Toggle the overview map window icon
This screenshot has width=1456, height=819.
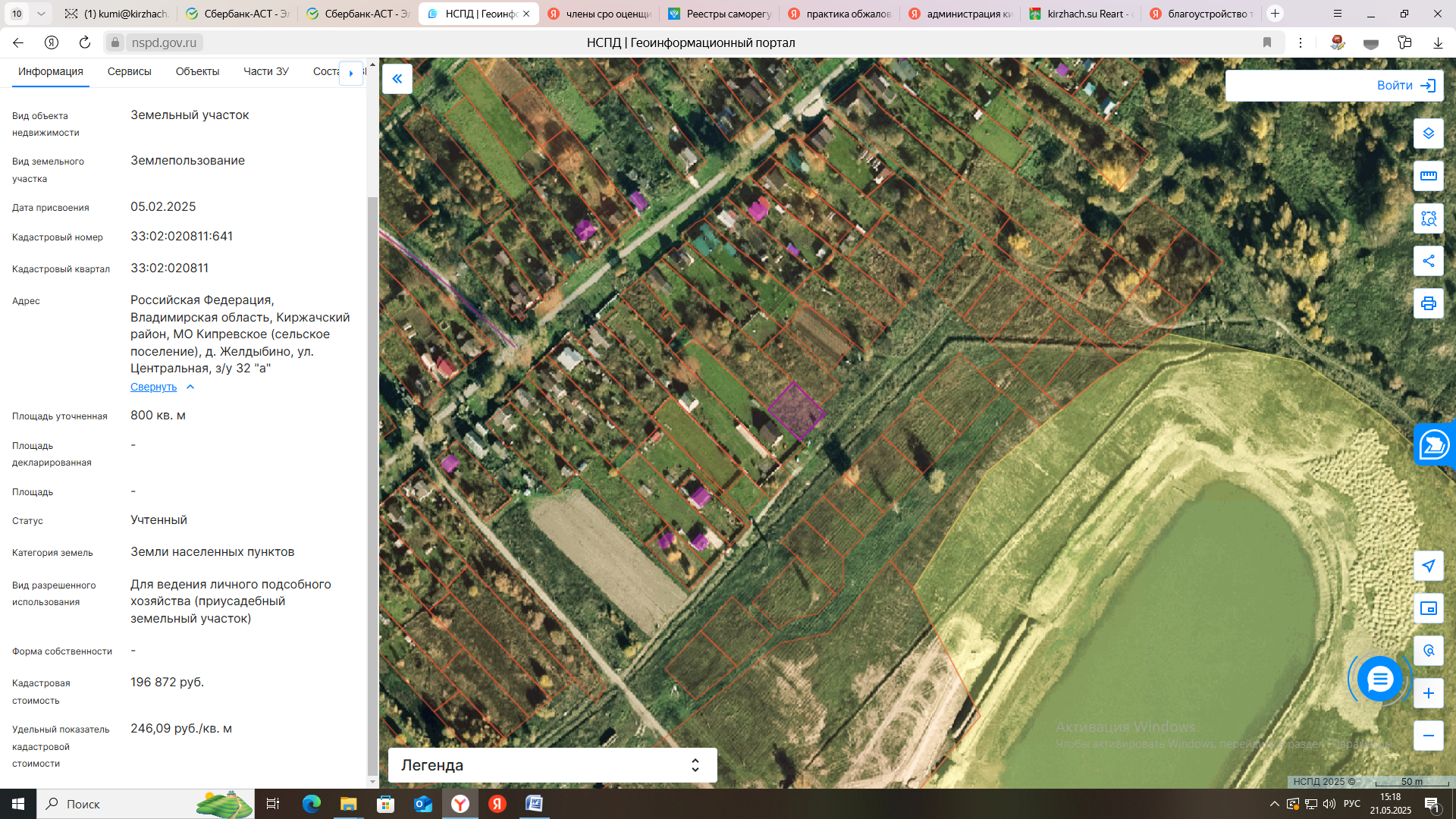(1428, 608)
